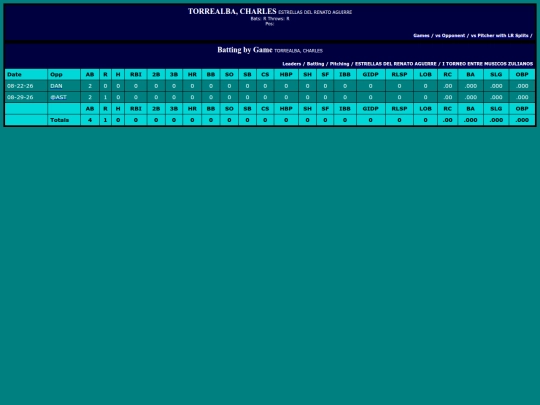This screenshot has width=540, height=405.
Task: Click the Batting by Game heading
Action: (x=245, y=50)
